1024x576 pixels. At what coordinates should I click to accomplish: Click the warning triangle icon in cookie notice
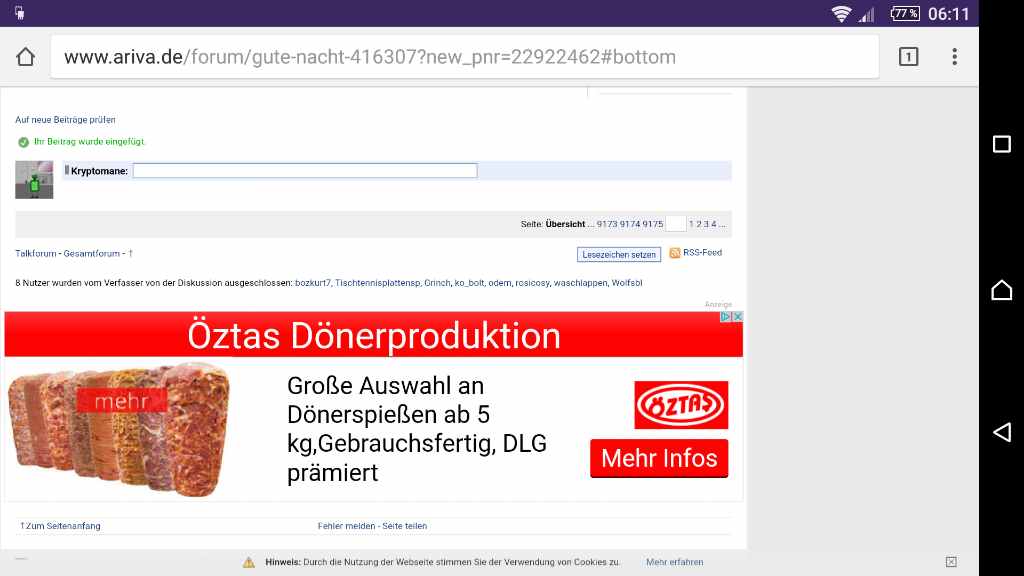(249, 562)
